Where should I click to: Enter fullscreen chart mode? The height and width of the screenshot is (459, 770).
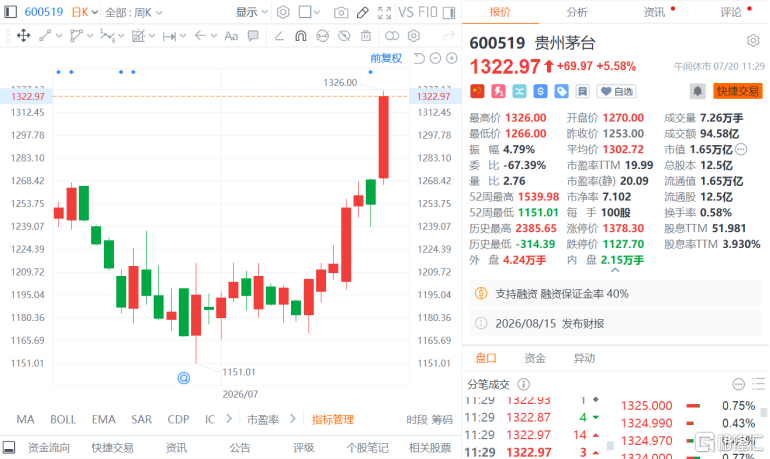[385, 13]
